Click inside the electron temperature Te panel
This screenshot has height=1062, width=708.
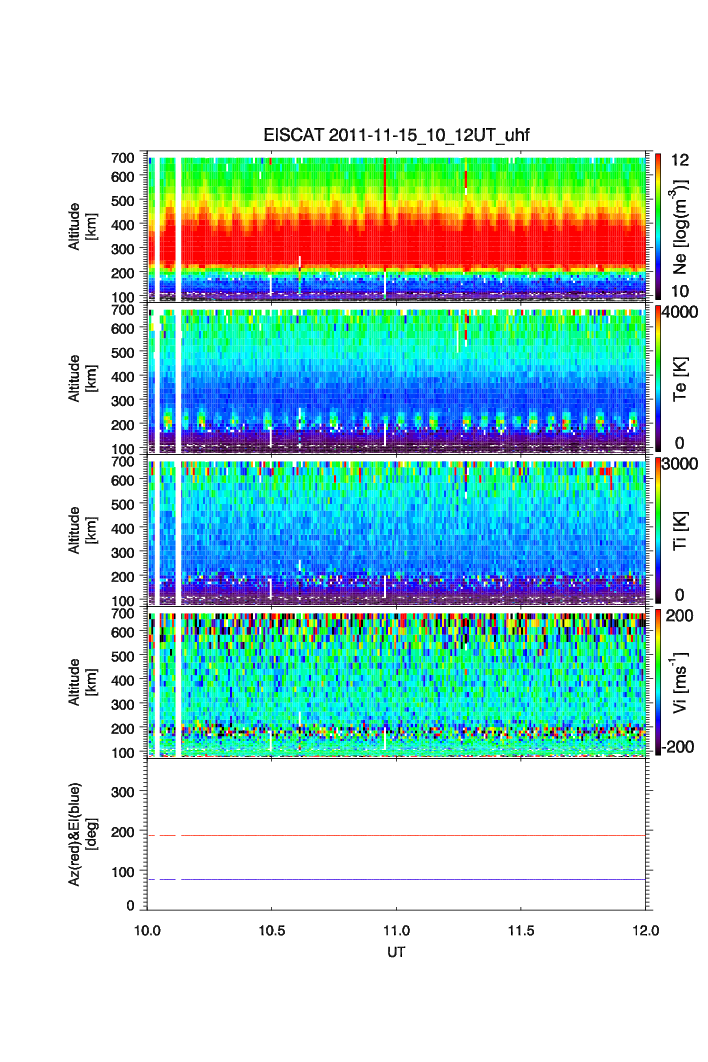pos(400,380)
